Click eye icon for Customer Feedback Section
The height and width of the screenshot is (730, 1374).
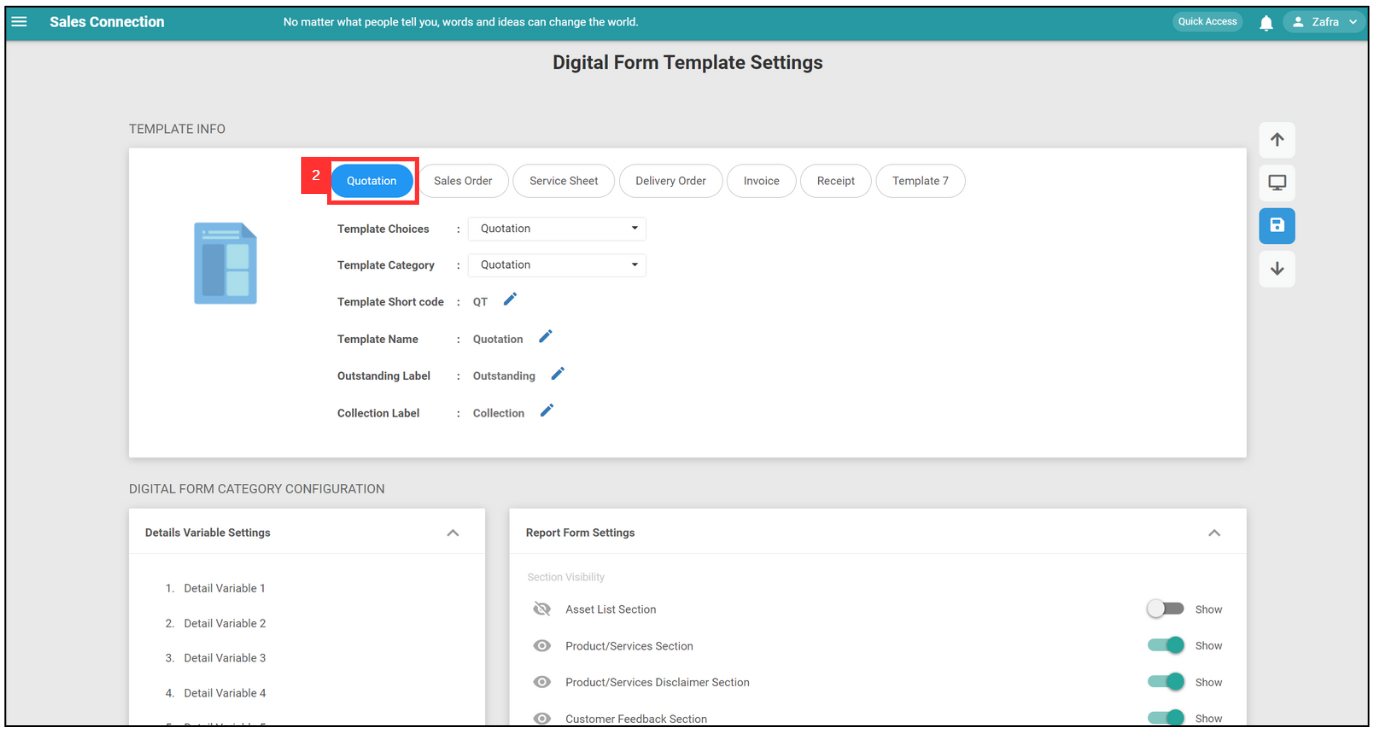542,718
